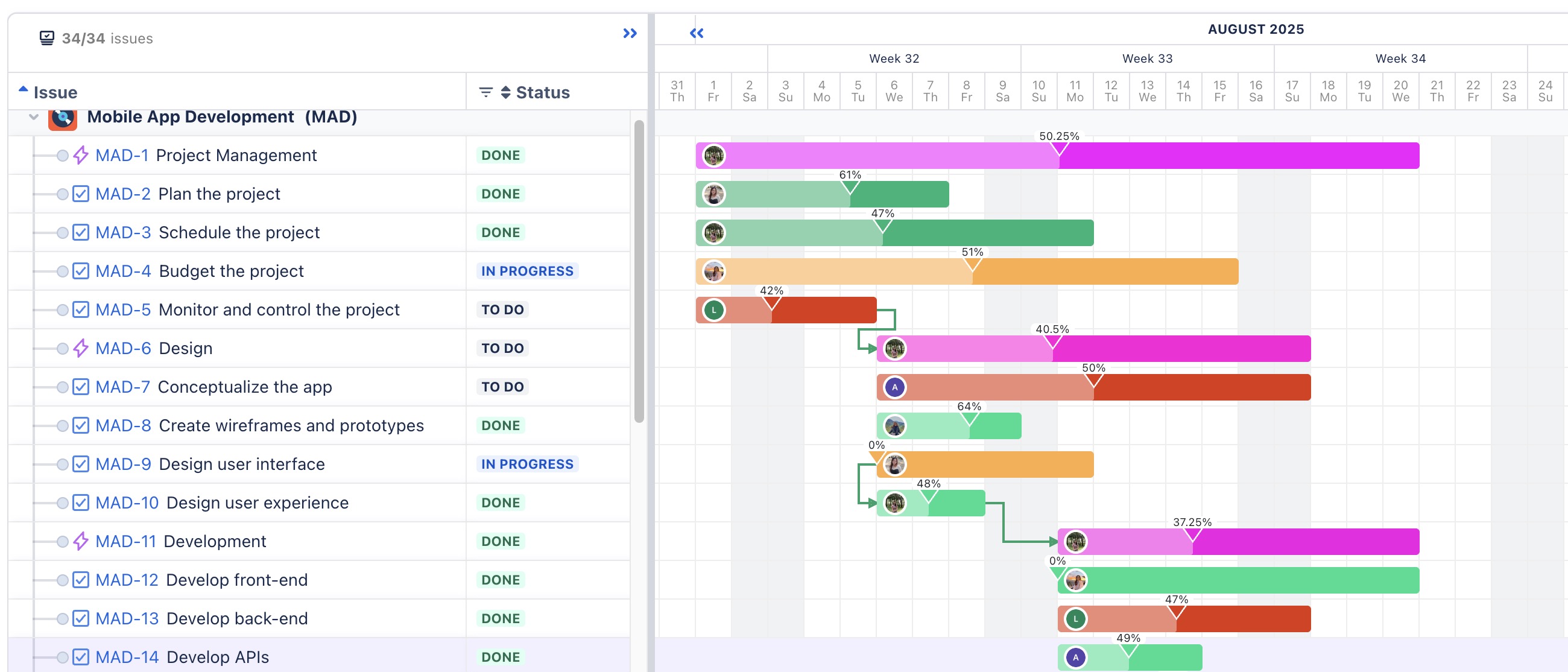Image resolution: width=1568 pixels, height=672 pixels.
Task: Click the issues counter monitor icon
Action: (x=47, y=38)
